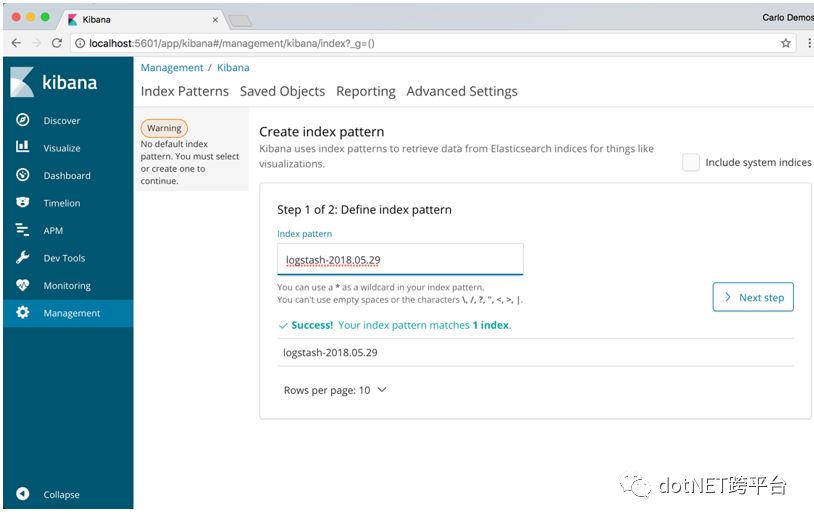
Task: Open APM via lines icon
Action: click(22, 229)
